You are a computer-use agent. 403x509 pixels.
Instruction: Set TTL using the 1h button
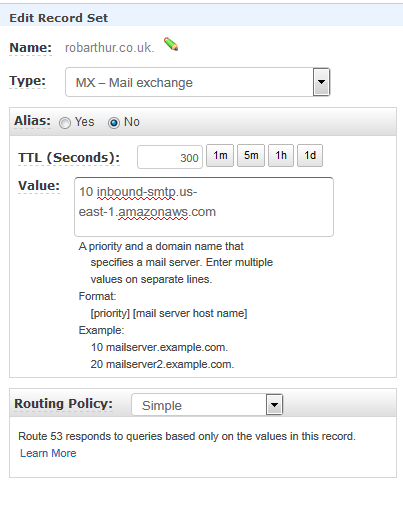281,155
